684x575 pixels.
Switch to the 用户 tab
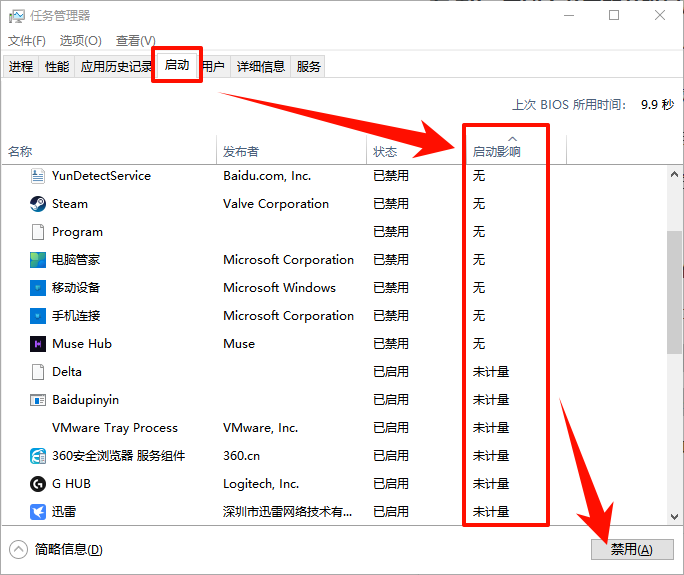click(x=215, y=66)
